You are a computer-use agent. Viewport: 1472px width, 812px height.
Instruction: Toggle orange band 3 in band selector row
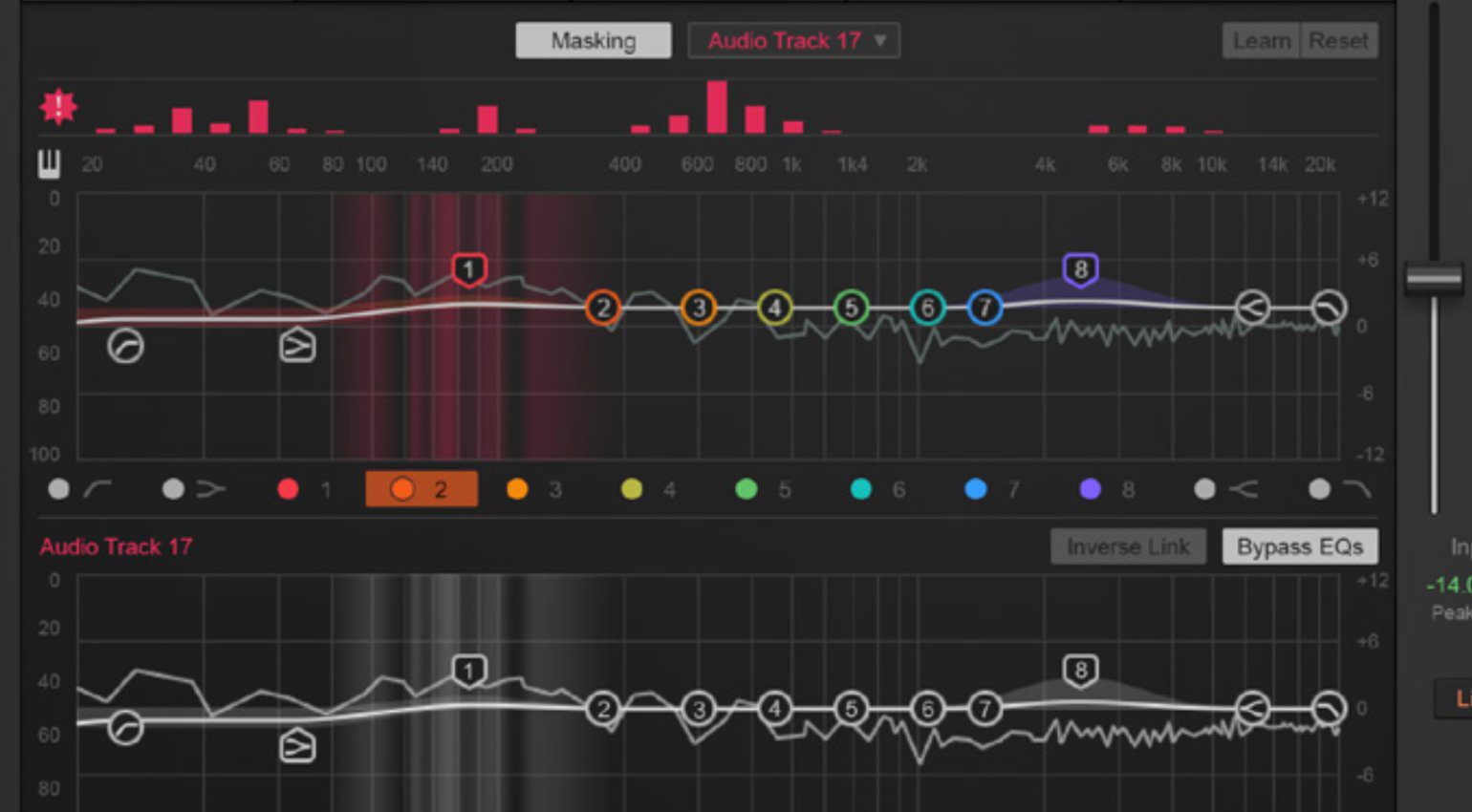click(x=534, y=489)
